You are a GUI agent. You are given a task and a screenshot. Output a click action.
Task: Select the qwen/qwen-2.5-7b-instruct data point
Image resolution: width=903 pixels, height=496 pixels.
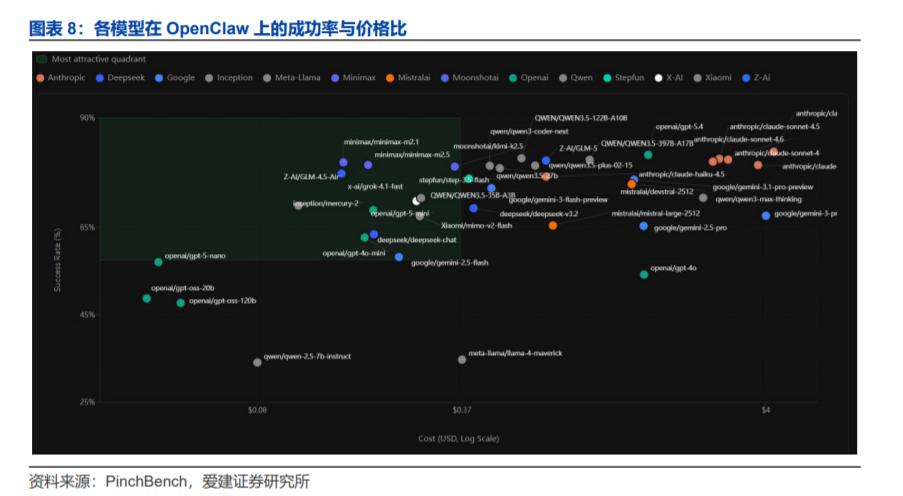point(257,362)
